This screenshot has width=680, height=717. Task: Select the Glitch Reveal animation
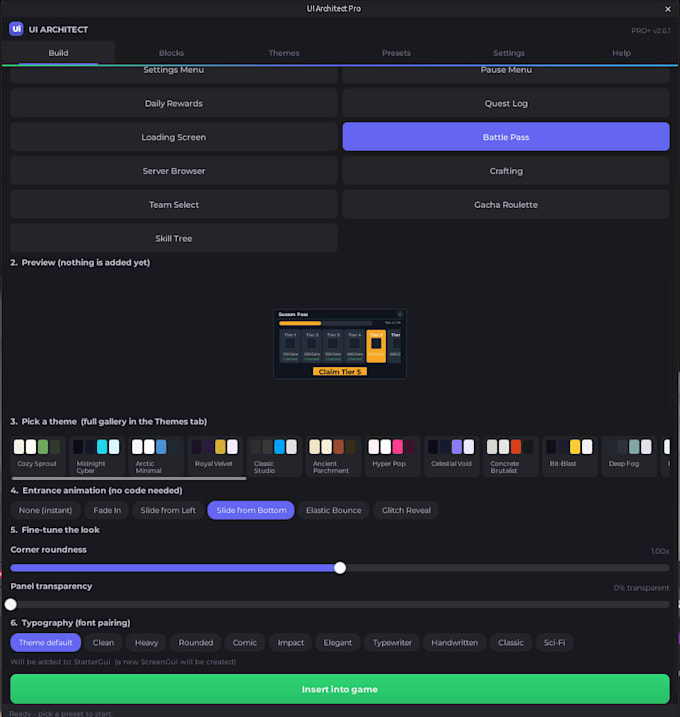tap(406, 510)
